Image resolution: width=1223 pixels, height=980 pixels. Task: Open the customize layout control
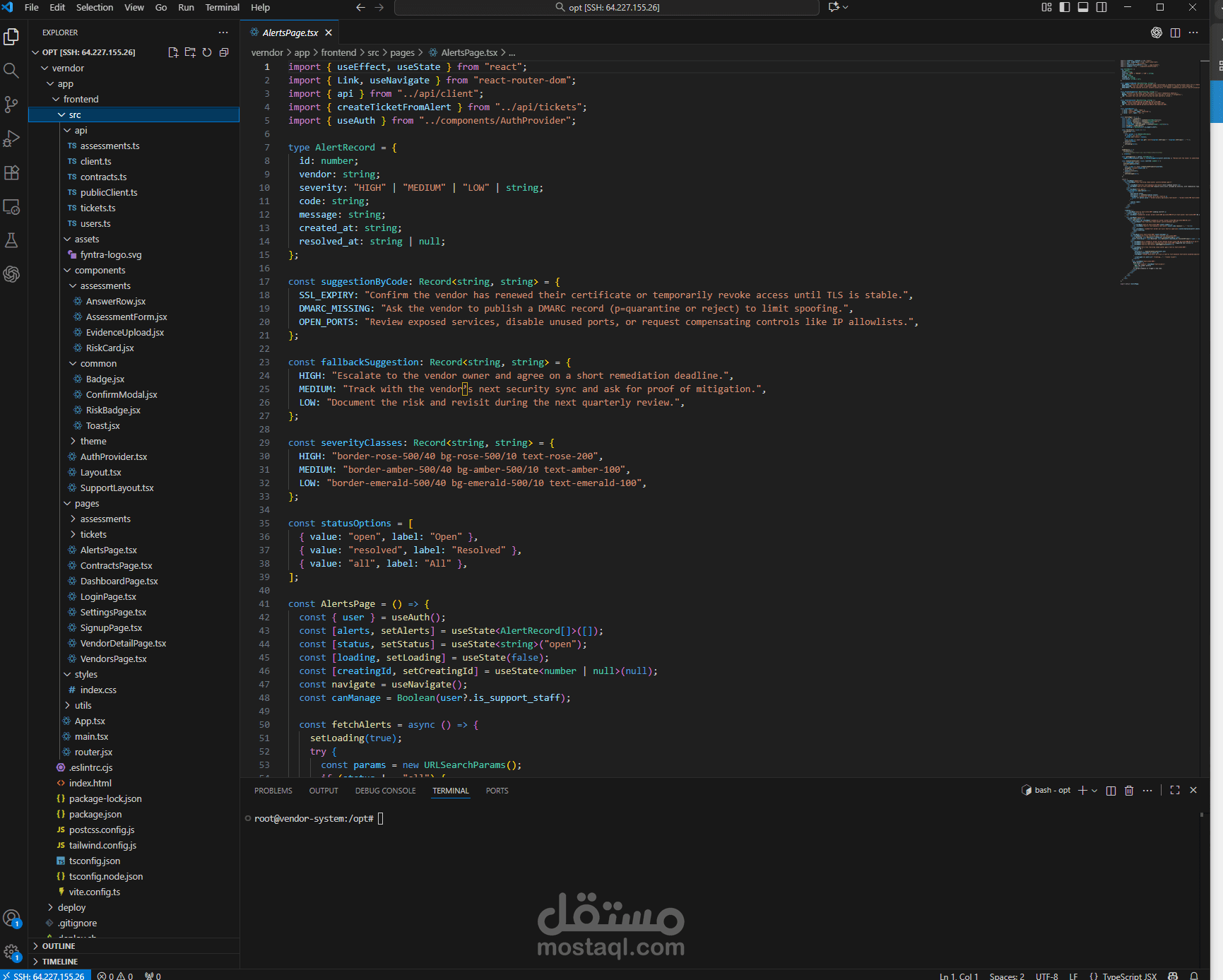coord(1046,7)
